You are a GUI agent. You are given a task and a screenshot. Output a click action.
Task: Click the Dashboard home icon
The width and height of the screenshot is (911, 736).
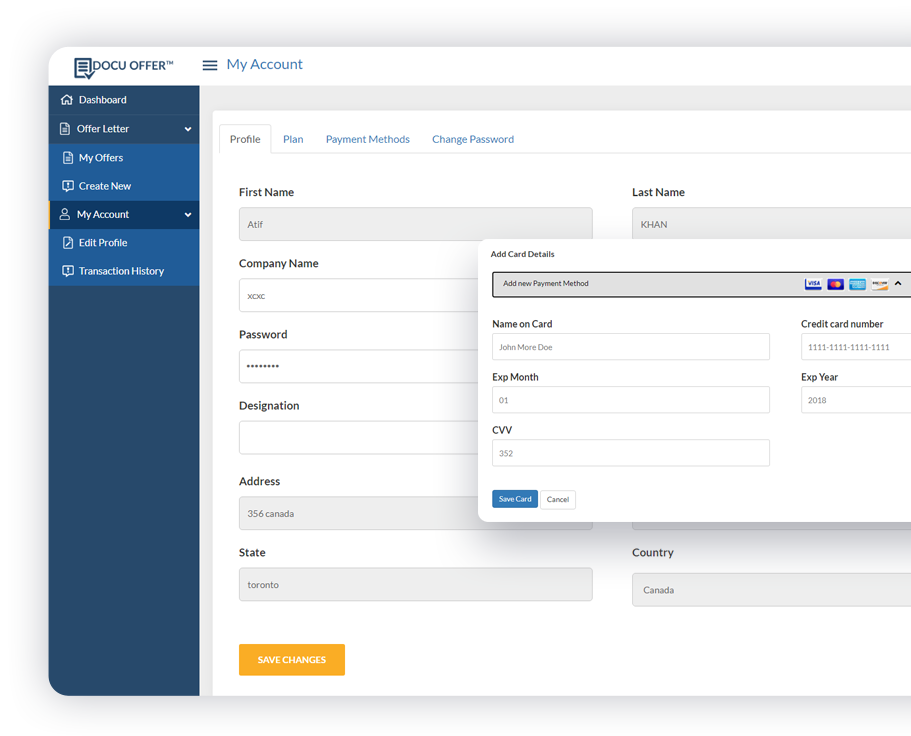(x=67, y=100)
